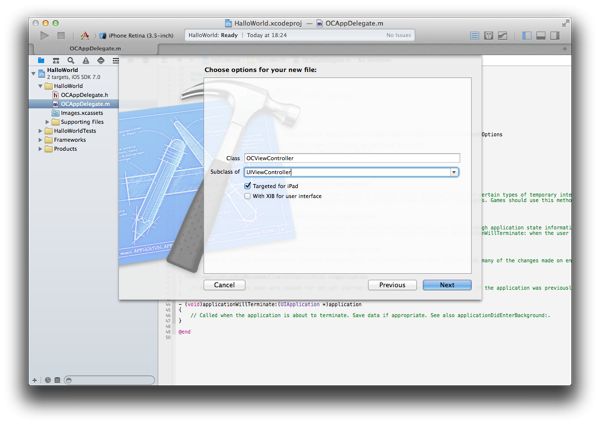This screenshot has height=425, width=600.
Task: Show the Debug navigator list icon
Action: pyautogui.click(x=115, y=60)
